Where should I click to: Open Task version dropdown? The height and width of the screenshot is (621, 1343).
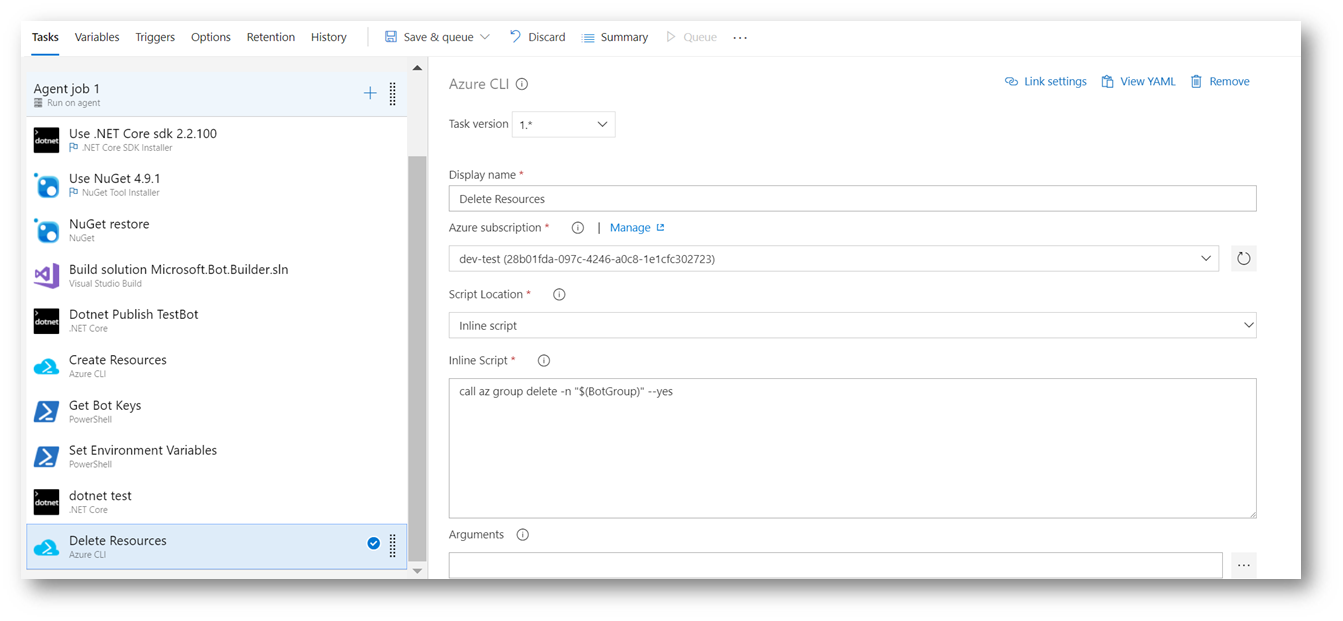pos(563,125)
